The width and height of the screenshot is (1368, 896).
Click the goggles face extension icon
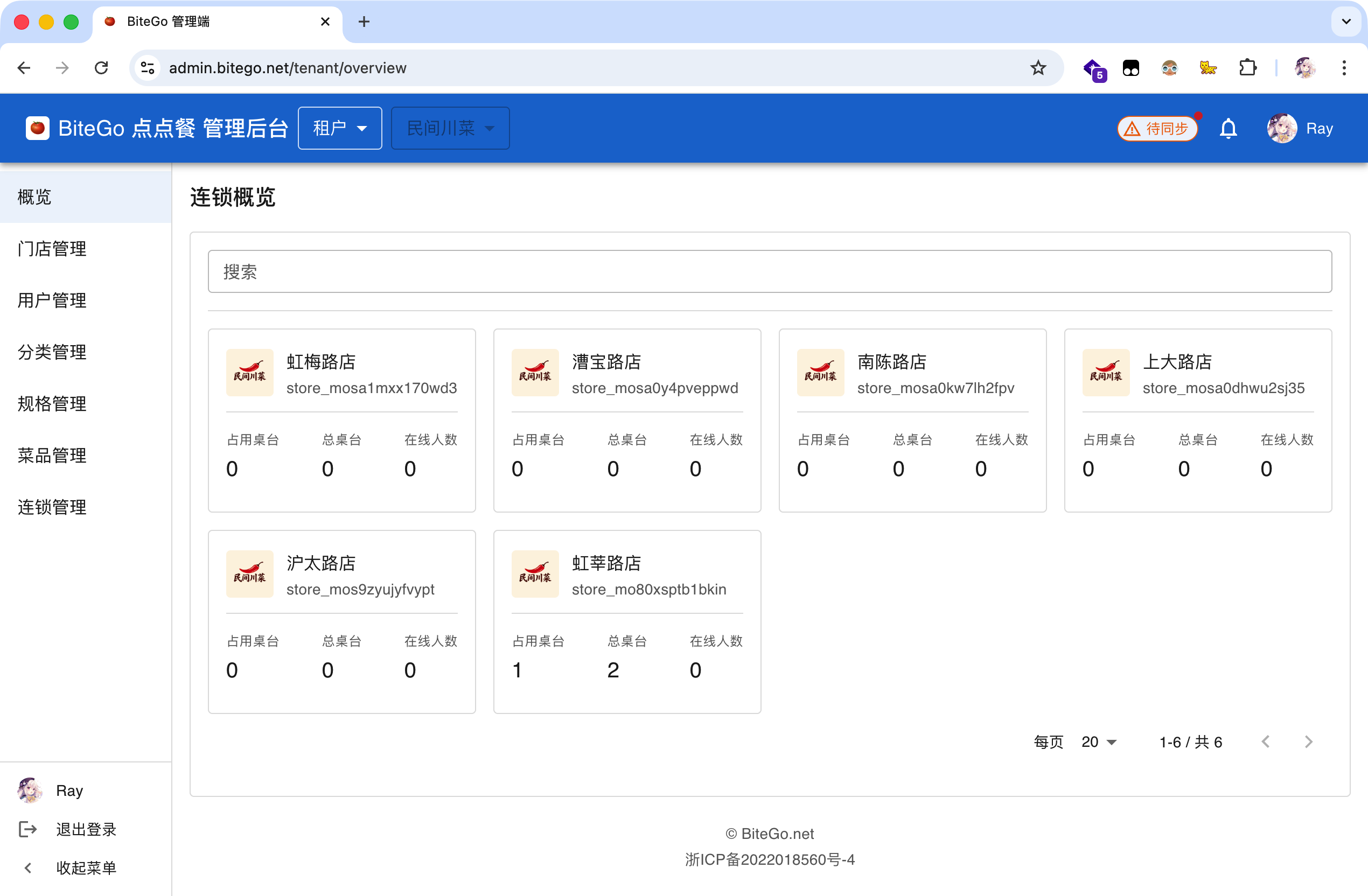1169,68
